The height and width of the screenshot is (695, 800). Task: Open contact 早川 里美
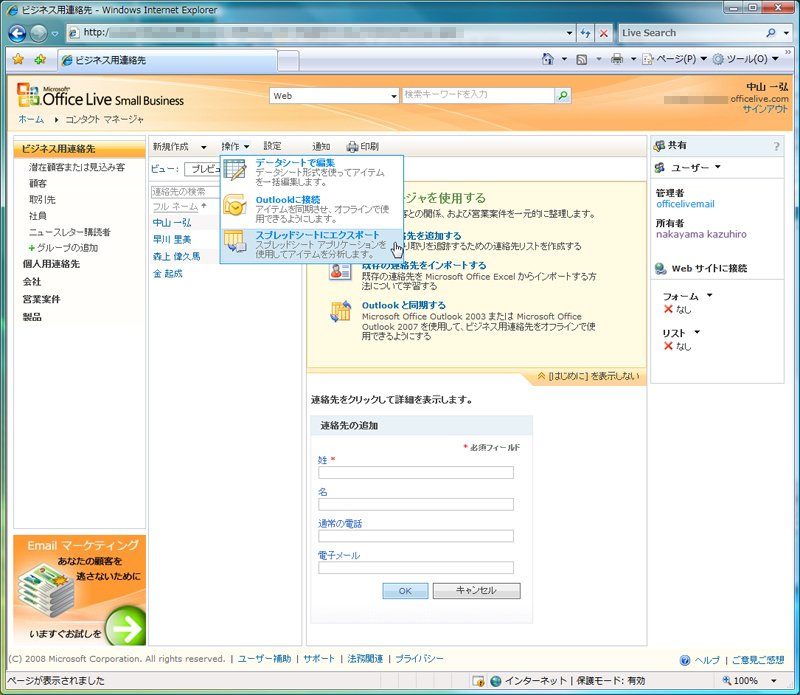[172, 239]
